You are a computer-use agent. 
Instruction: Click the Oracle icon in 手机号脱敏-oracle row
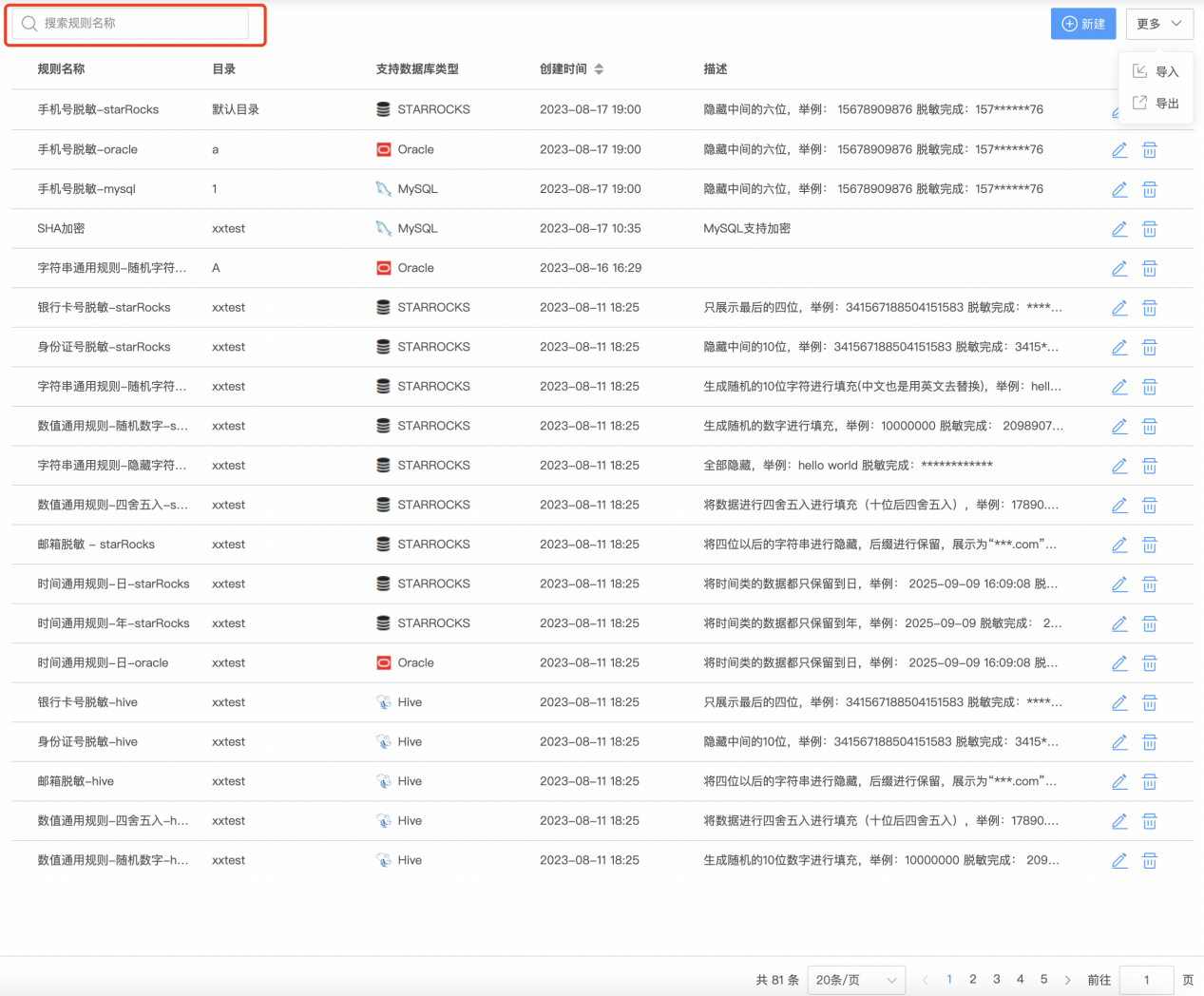pyautogui.click(x=383, y=149)
